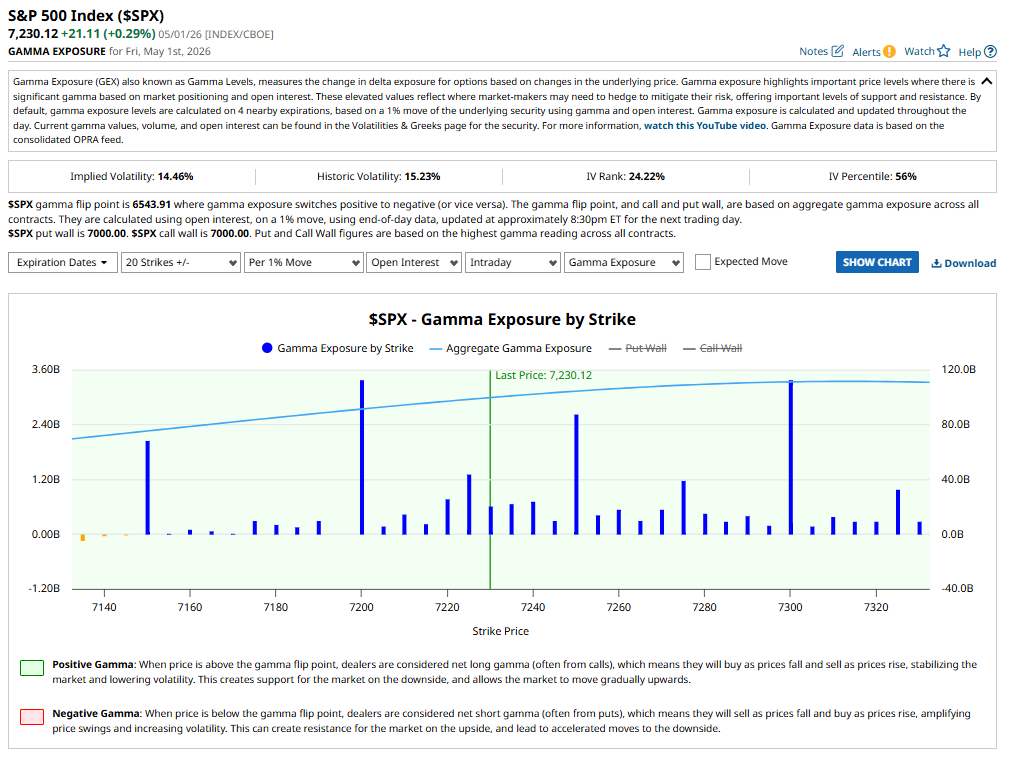The width and height of the screenshot is (1034, 767).
Task: Open the Open Interest dropdown
Action: (x=414, y=262)
